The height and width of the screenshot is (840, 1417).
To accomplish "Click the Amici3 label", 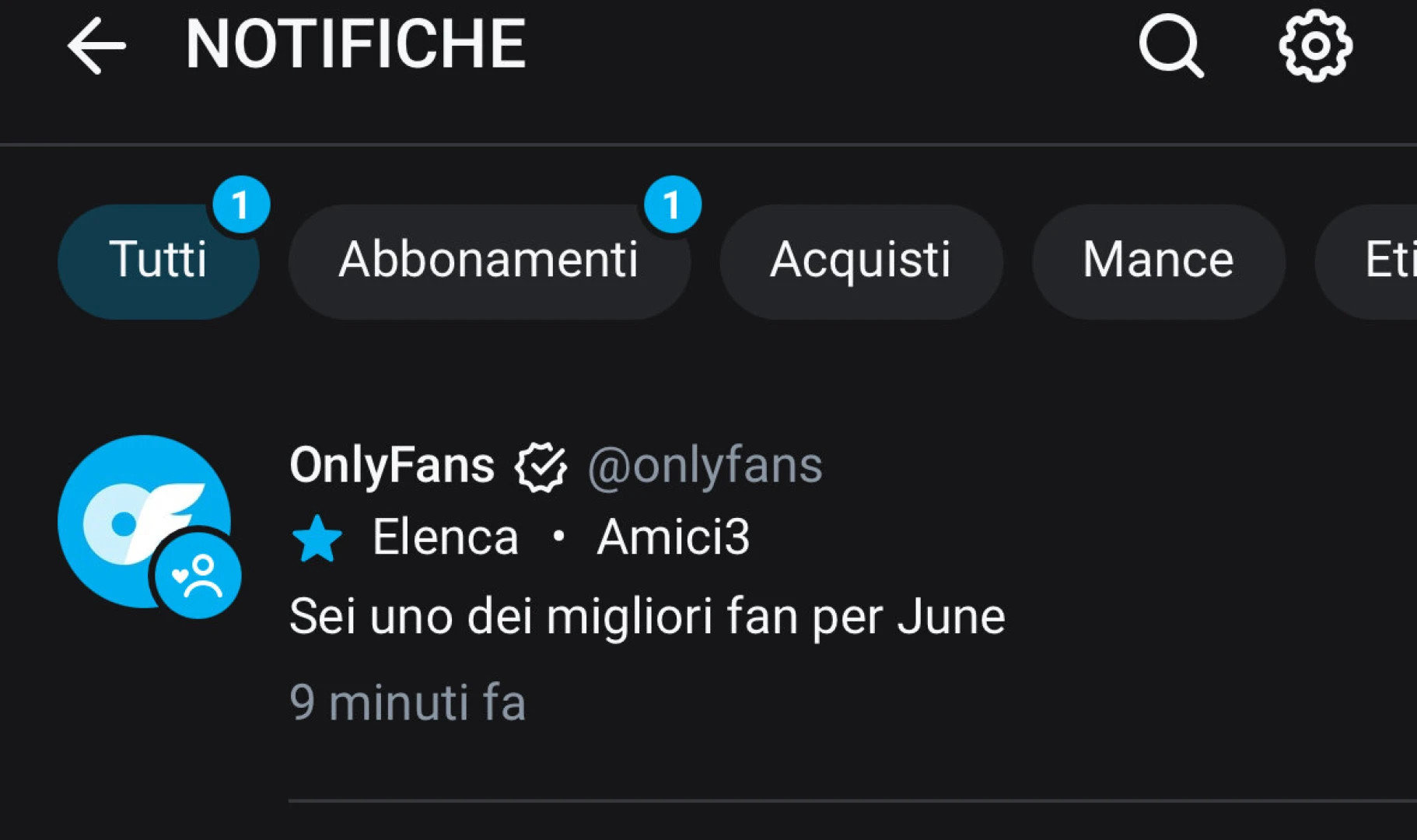I will coord(672,536).
